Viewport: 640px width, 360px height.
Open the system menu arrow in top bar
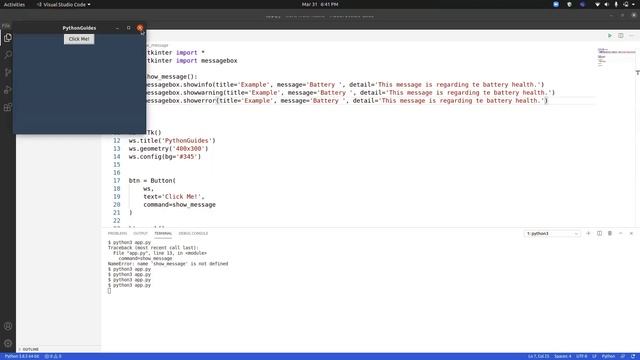pyautogui.click(x=634, y=4)
